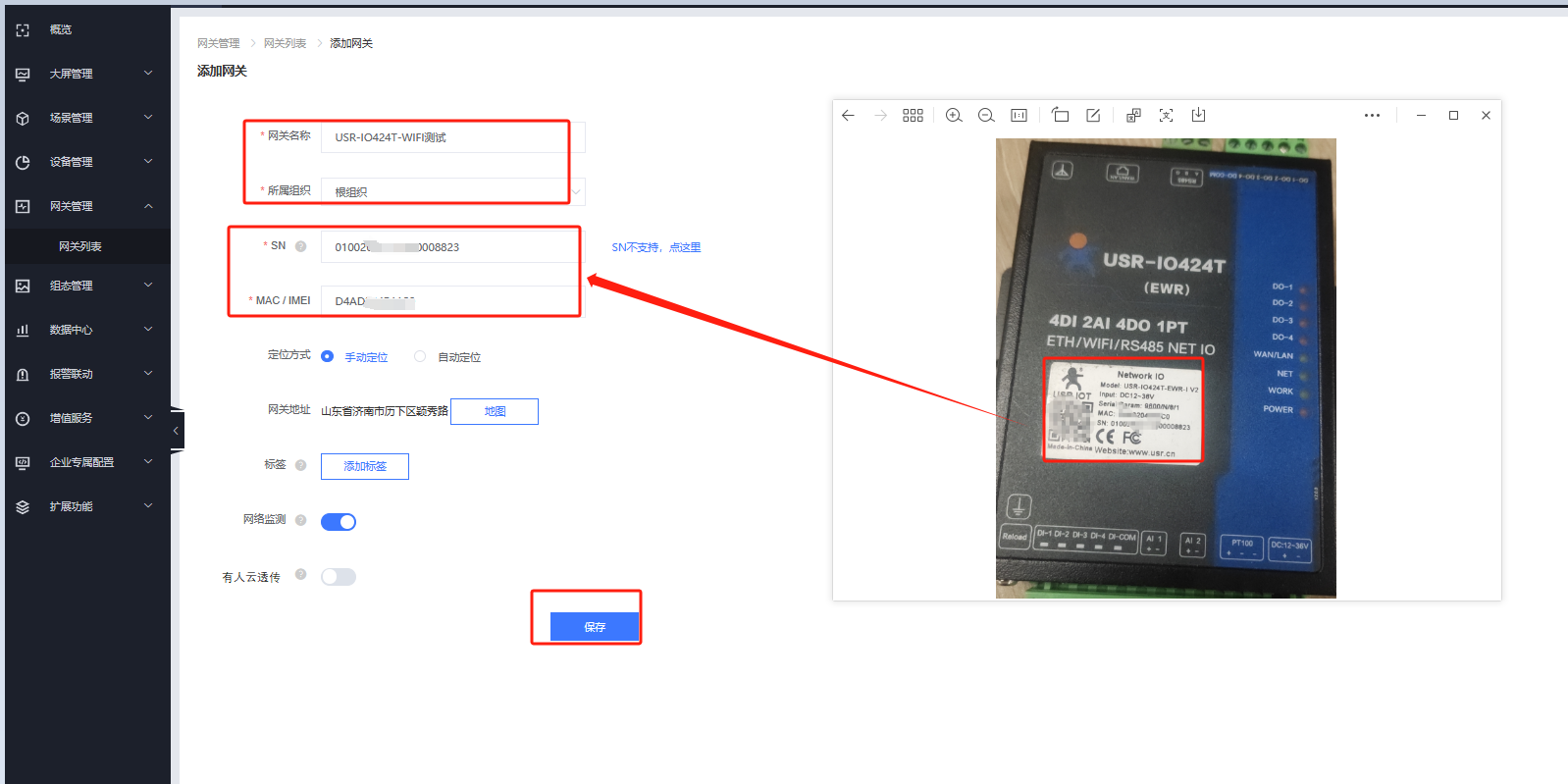Expand 场景管理 menu
This screenshot has height=784, width=1568.
(148, 118)
